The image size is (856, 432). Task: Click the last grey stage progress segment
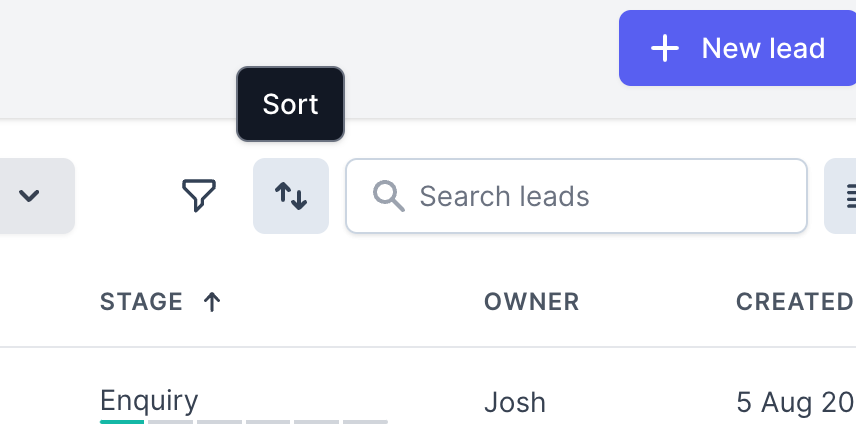click(366, 422)
